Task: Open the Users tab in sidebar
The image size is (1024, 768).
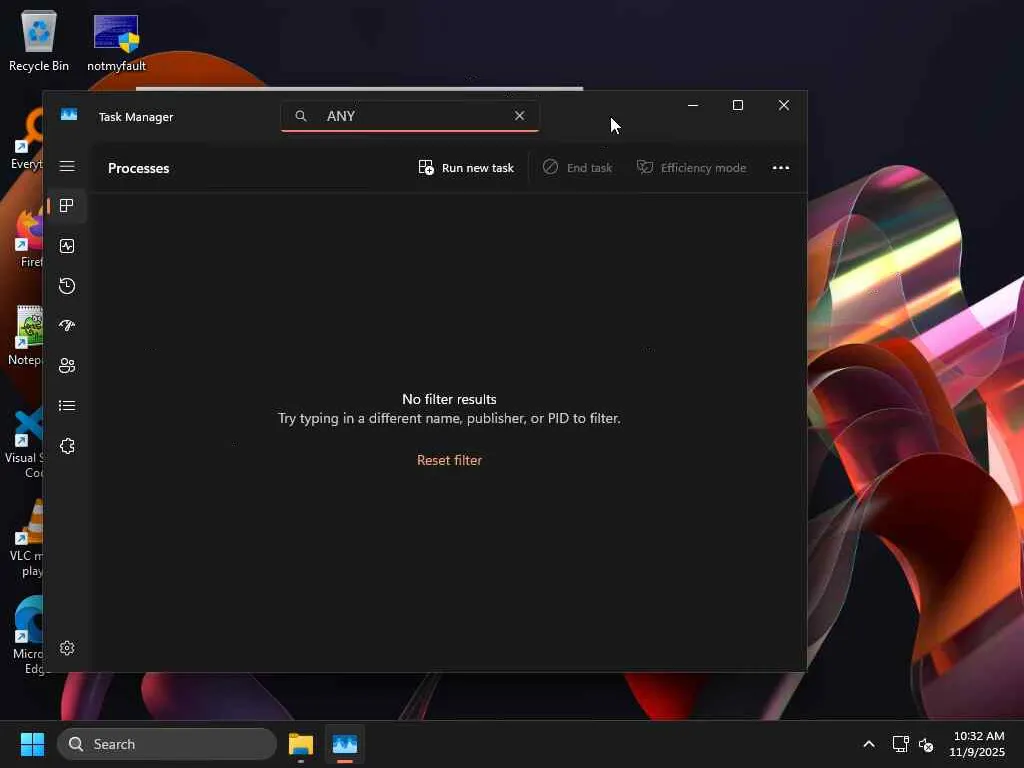Action: click(x=67, y=365)
